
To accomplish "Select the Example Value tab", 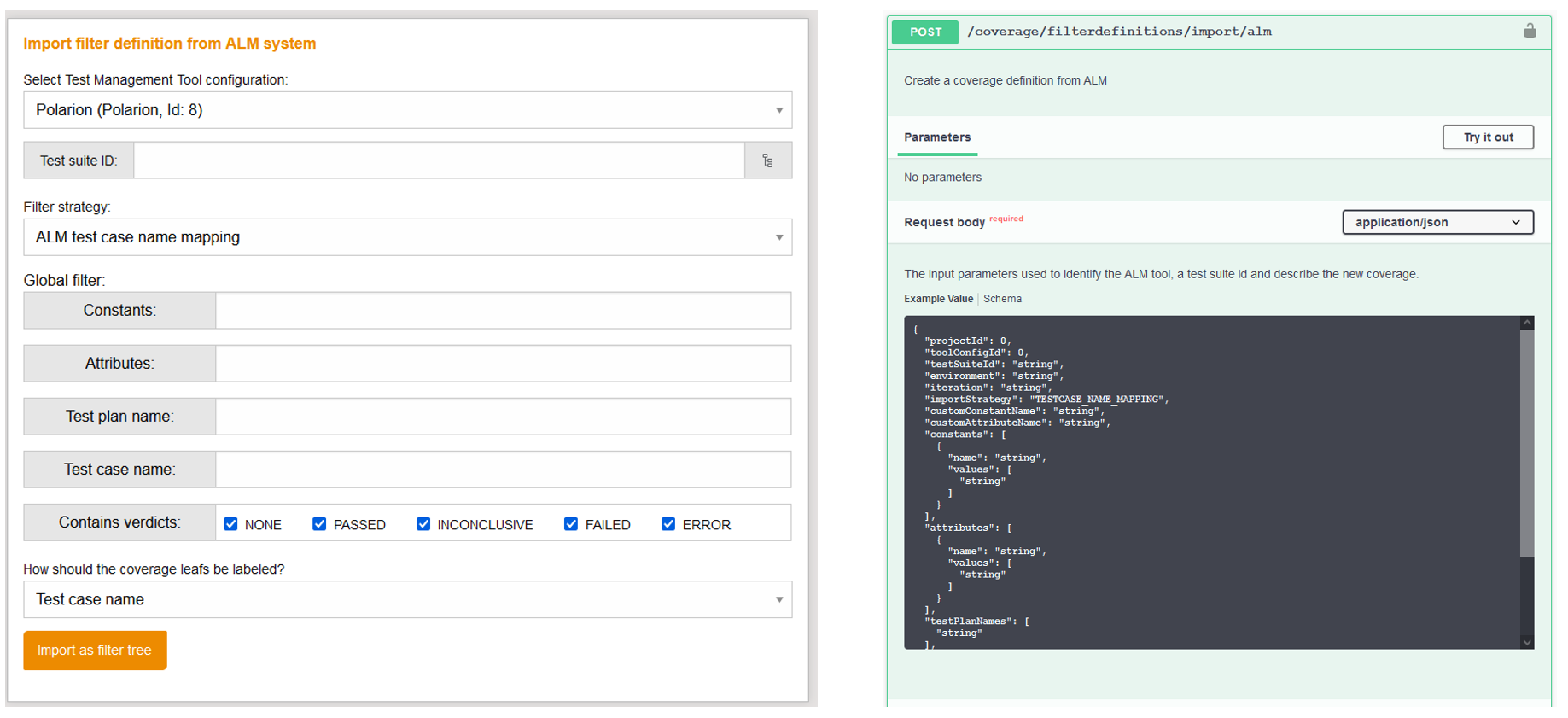I will 938,299.
